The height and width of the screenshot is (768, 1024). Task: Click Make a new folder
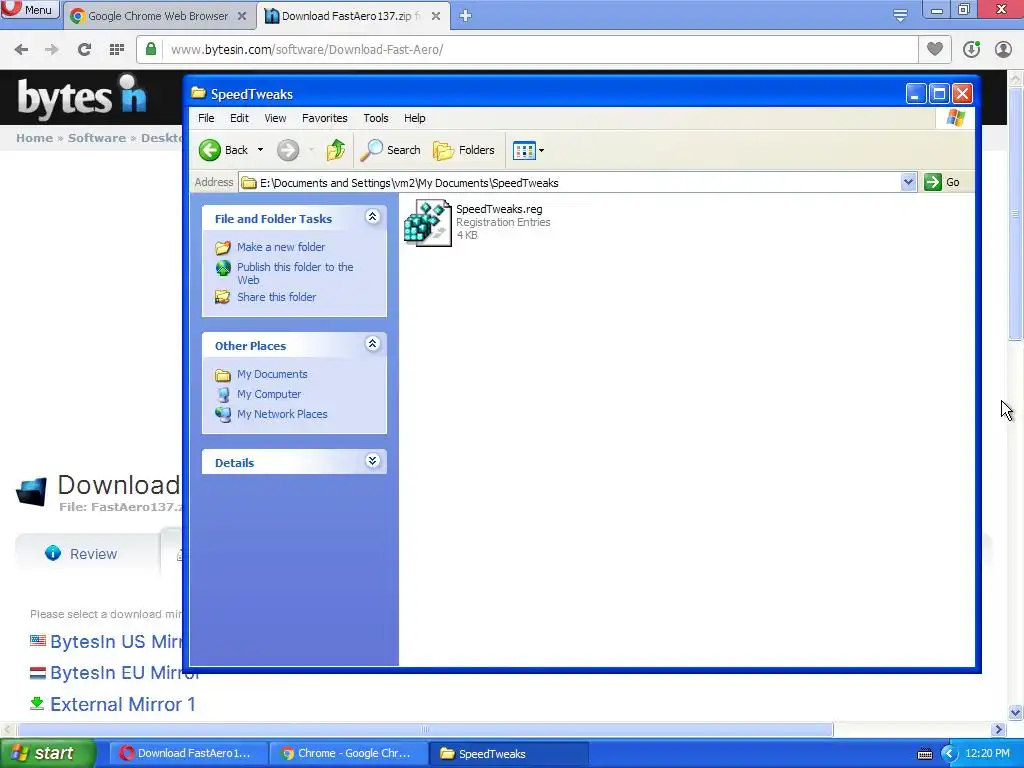click(x=281, y=247)
